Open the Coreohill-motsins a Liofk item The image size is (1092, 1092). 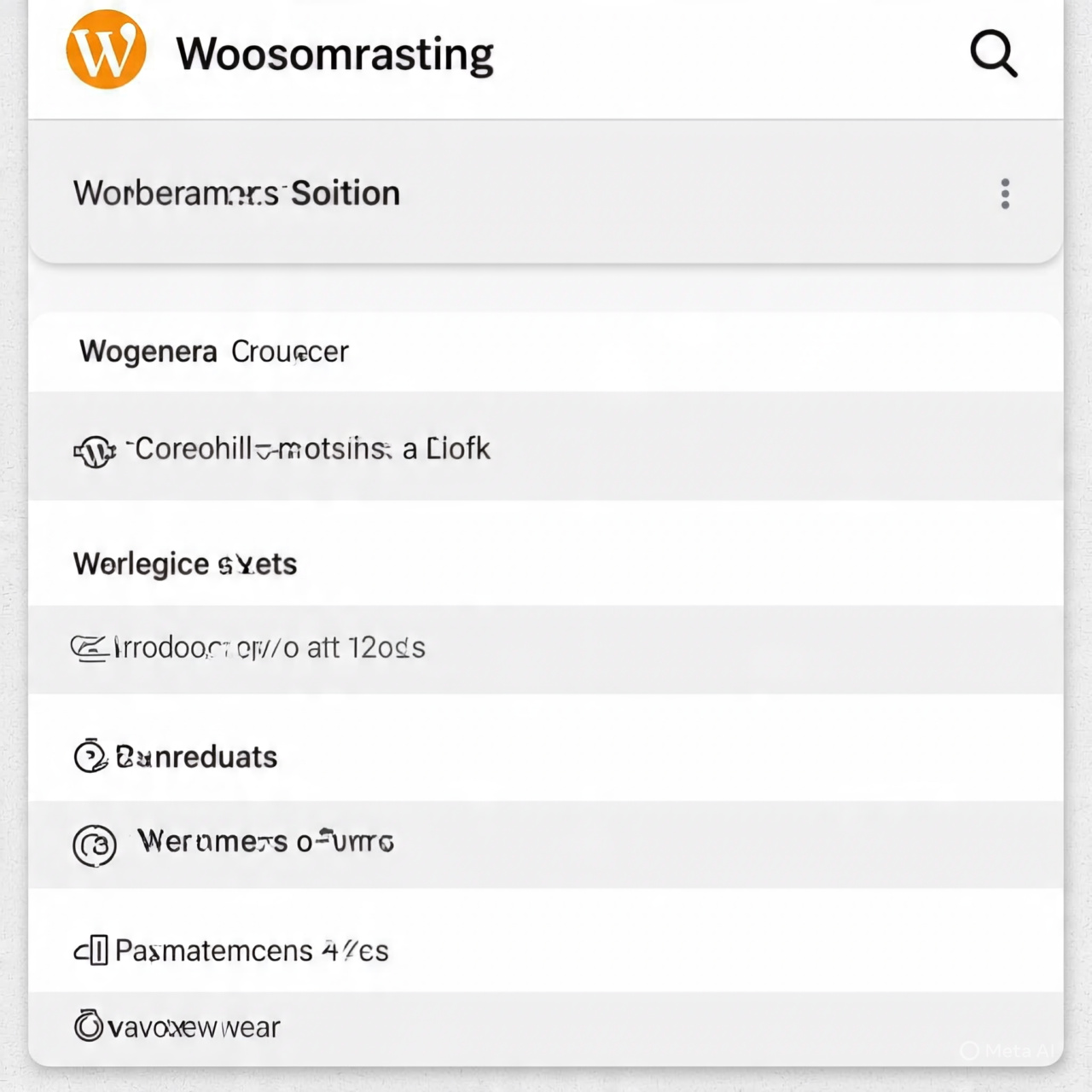click(x=312, y=449)
